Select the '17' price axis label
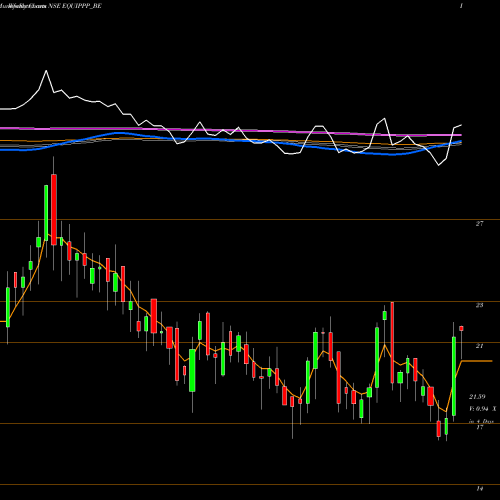500x500 pixels. tap(479, 427)
